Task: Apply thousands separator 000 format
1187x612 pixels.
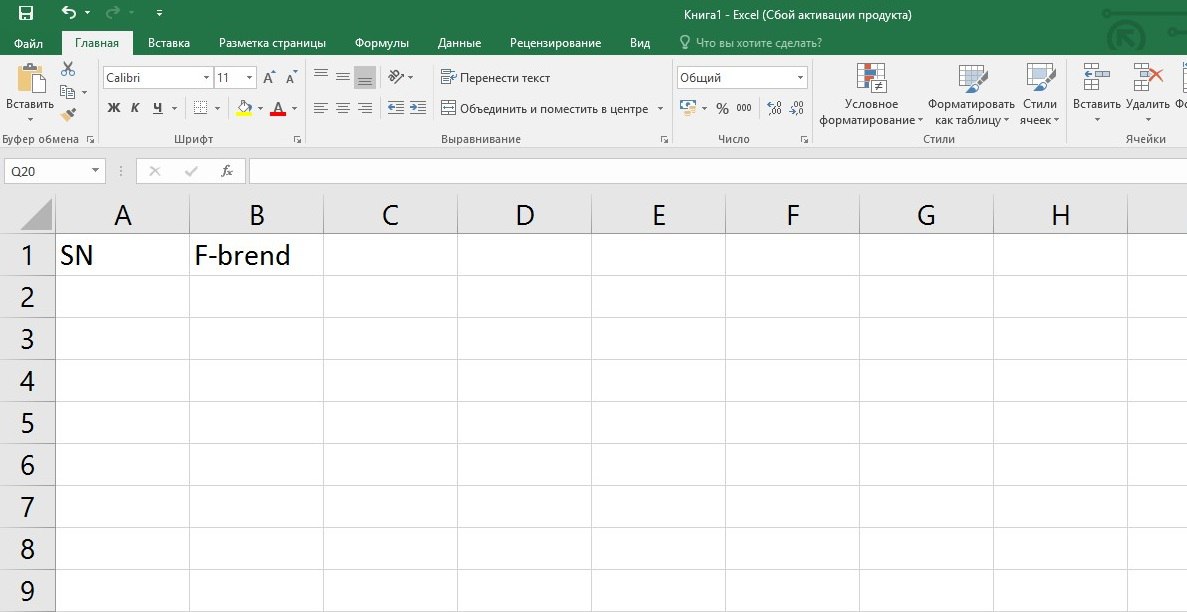Action: pyautogui.click(x=744, y=108)
